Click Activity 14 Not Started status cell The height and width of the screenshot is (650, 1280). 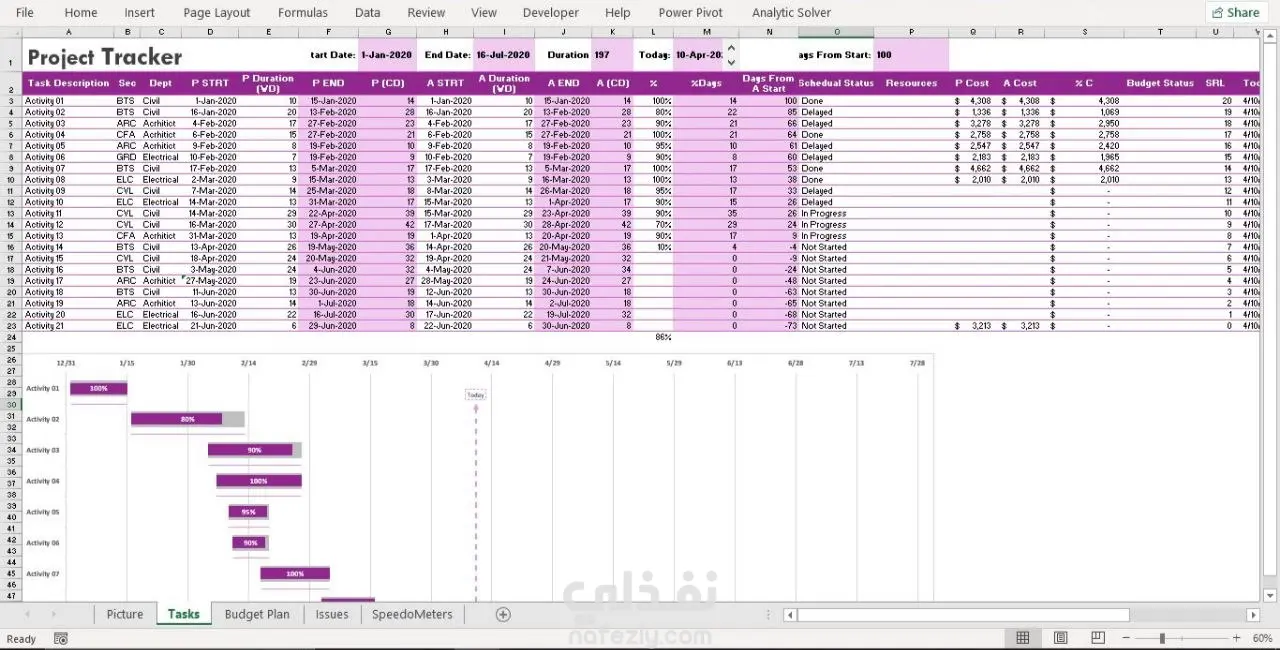(x=838, y=247)
